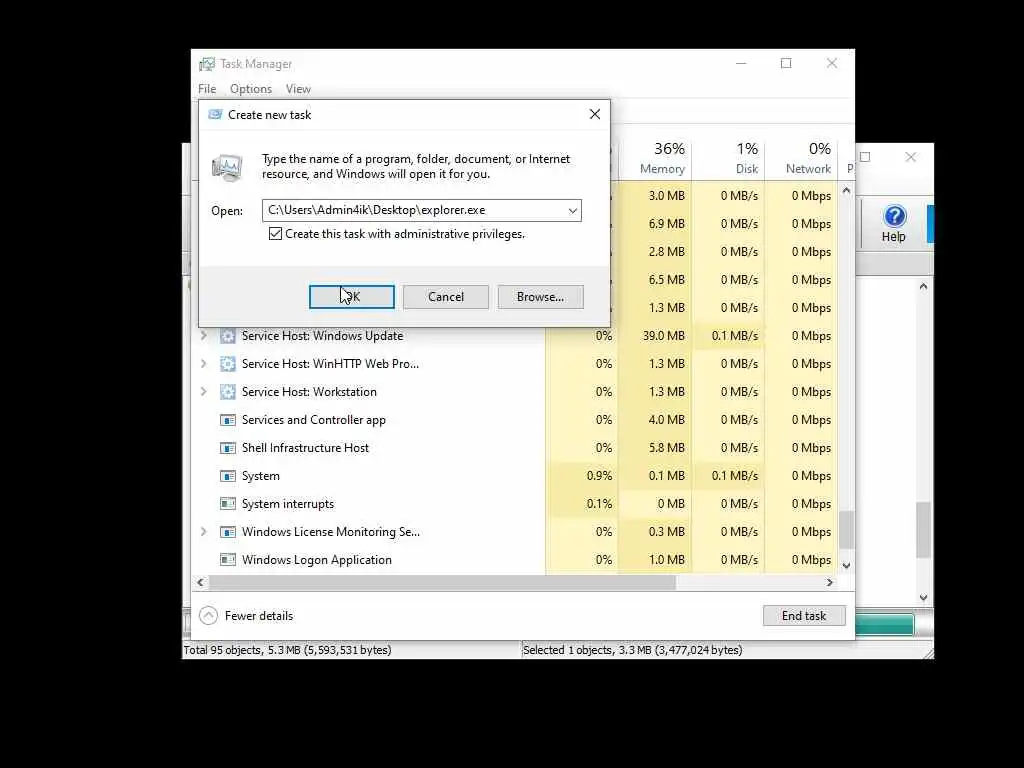Click the Service Host: Workstation gear icon
The height and width of the screenshot is (768, 1024).
(x=227, y=392)
